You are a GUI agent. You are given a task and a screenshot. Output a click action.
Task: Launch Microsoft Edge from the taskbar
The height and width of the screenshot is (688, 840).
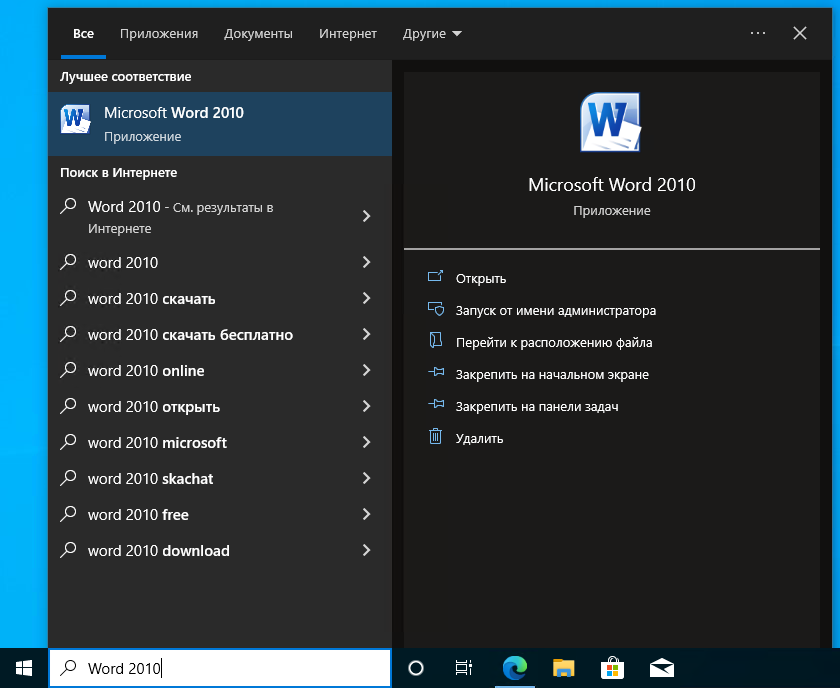pyautogui.click(x=514, y=668)
